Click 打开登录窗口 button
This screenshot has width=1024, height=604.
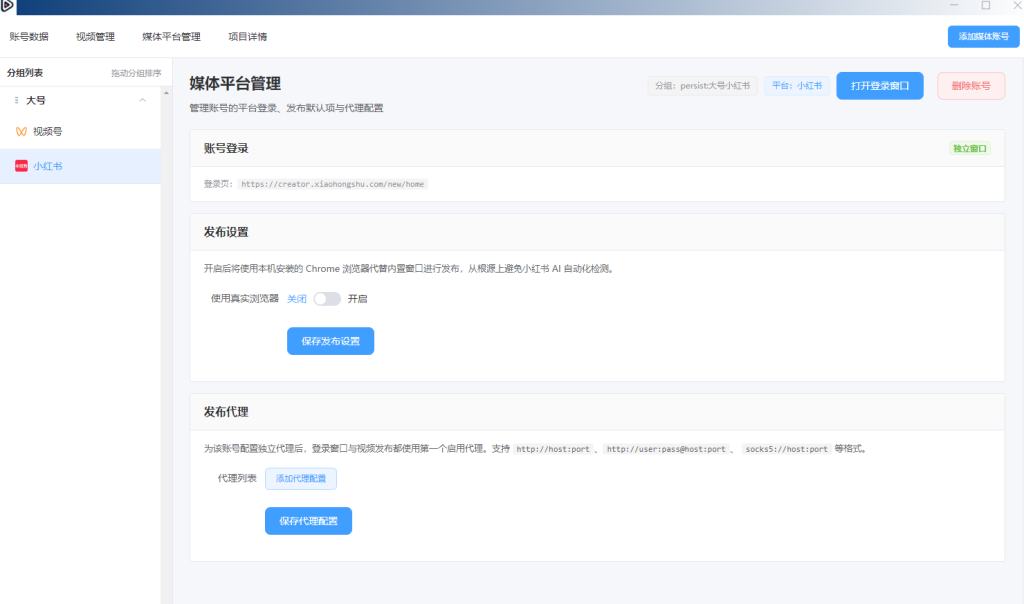(x=880, y=86)
